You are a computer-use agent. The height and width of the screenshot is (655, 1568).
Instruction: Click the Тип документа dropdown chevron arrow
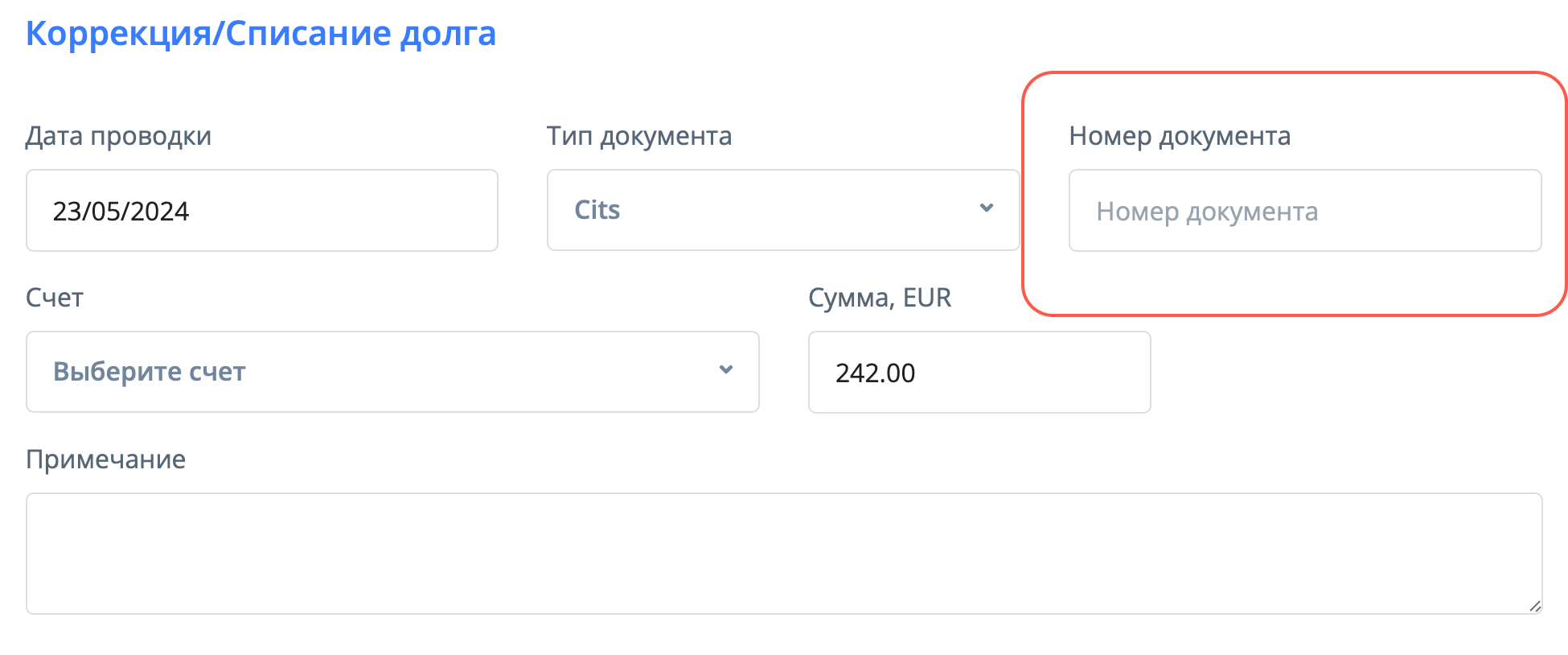tap(987, 208)
